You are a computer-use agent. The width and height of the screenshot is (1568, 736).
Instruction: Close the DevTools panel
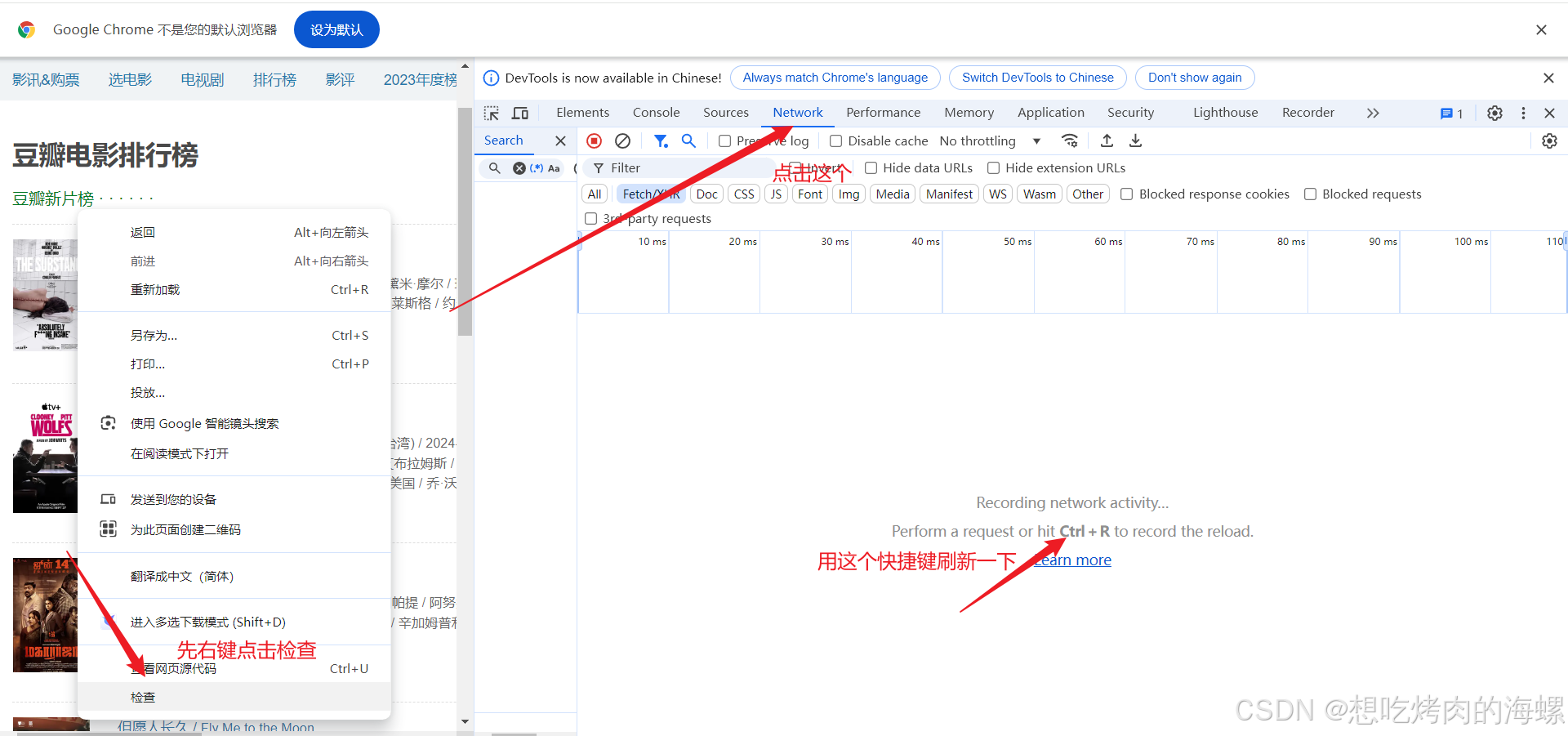point(1549,113)
